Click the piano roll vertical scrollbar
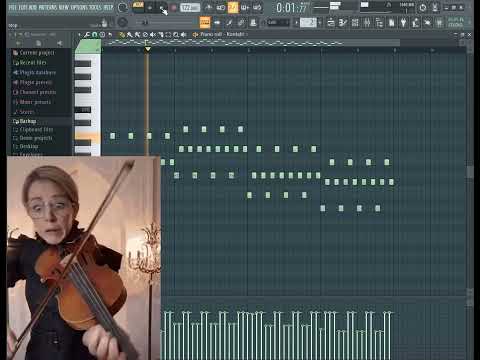480x360 pixels. tap(469, 172)
